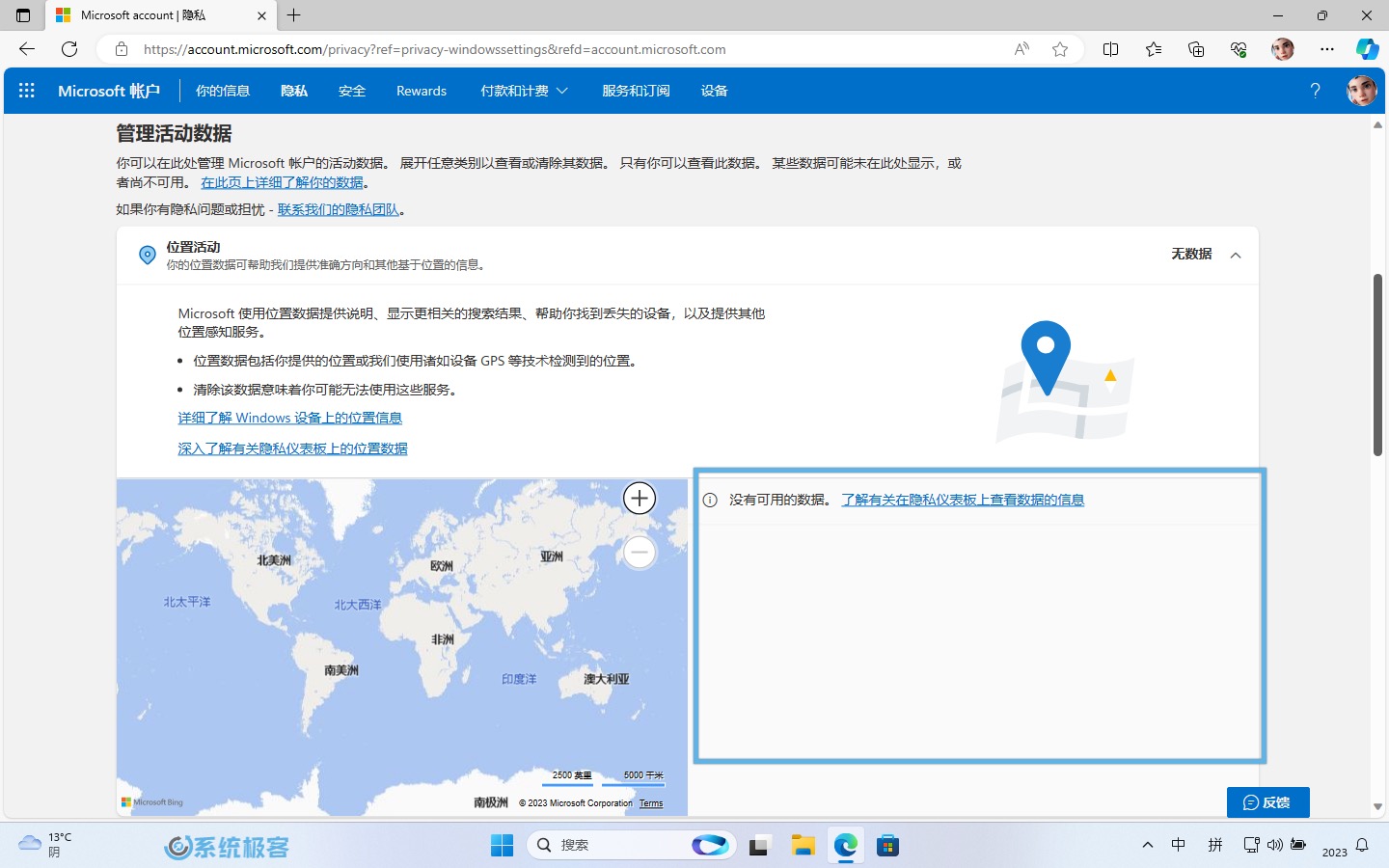Close the Microsoft account tab
This screenshot has height=868, width=1389.
[x=261, y=15]
